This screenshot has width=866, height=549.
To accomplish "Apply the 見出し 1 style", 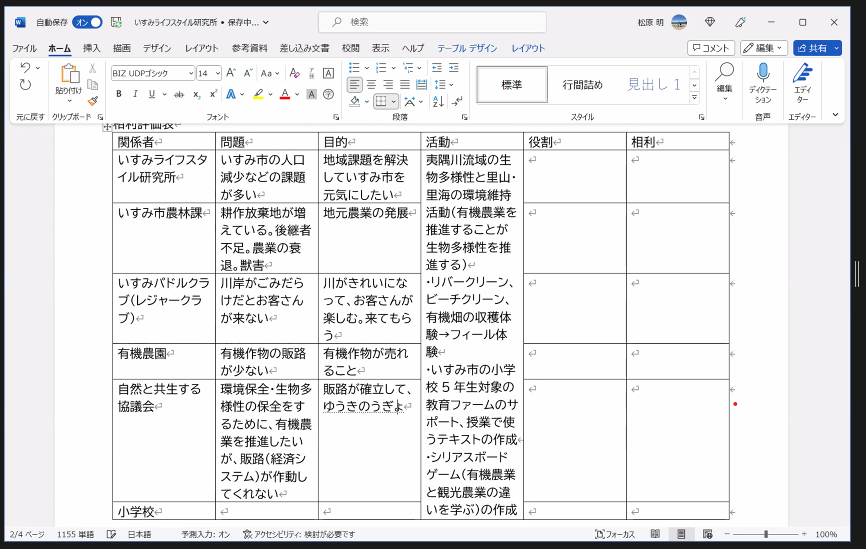I will coord(654,85).
